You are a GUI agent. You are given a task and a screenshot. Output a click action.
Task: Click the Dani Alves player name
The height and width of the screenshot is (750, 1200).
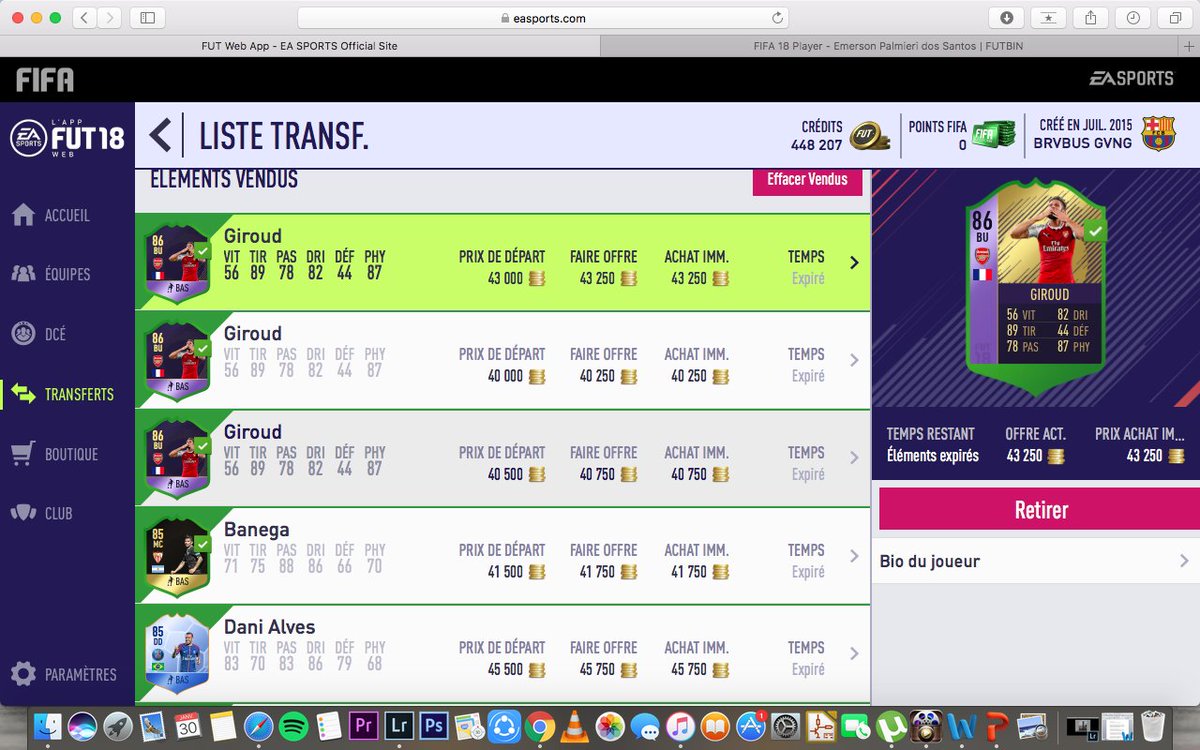tap(270, 627)
